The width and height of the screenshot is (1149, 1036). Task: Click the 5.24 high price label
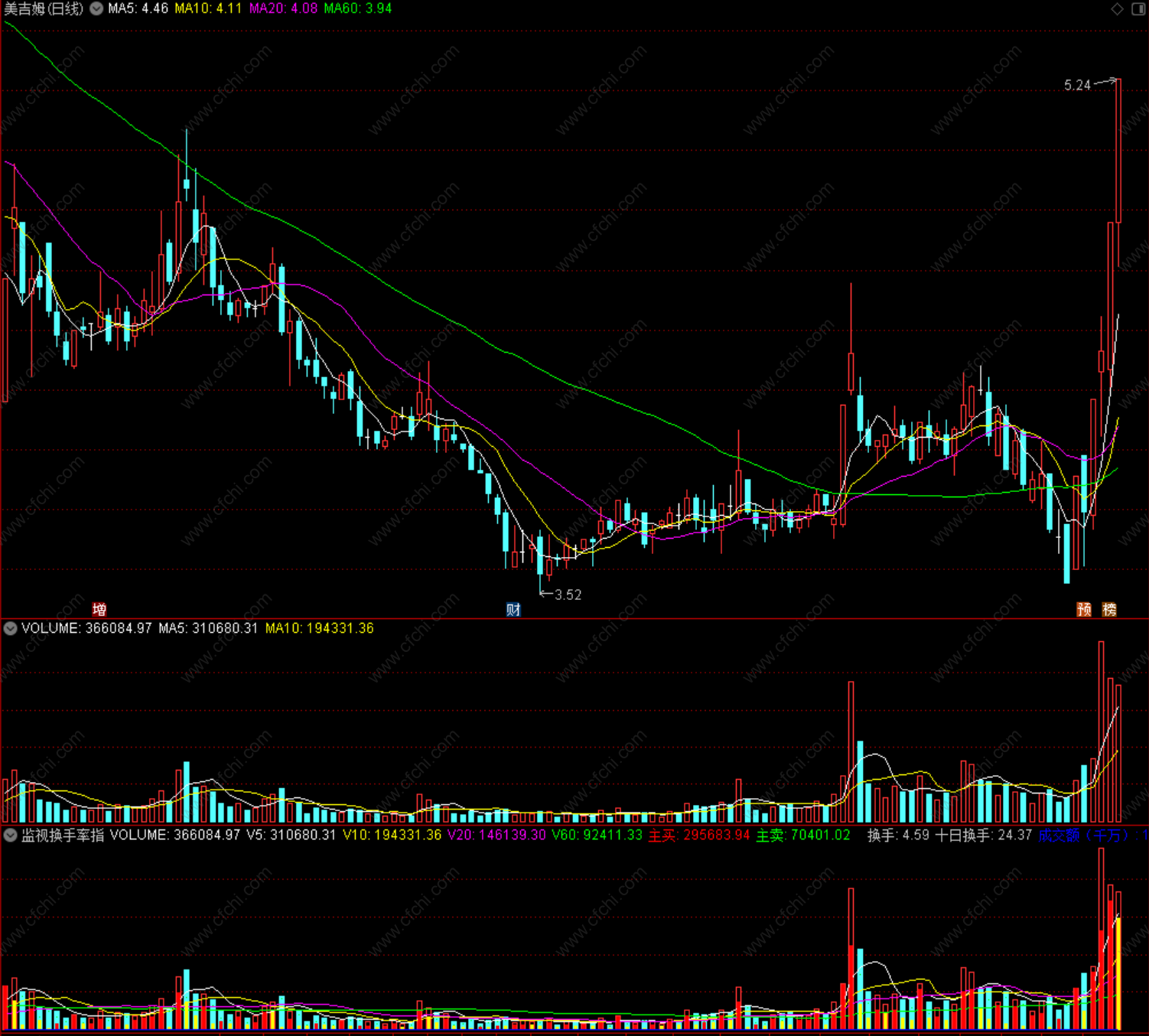tap(1077, 86)
